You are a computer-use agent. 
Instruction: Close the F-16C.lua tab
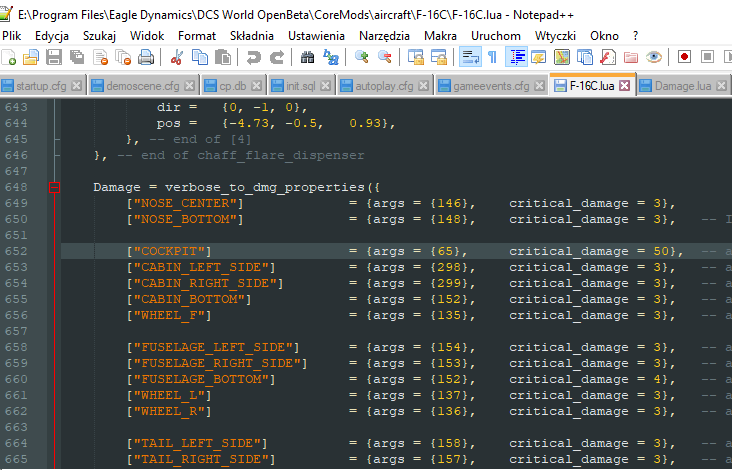(x=625, y=85)
